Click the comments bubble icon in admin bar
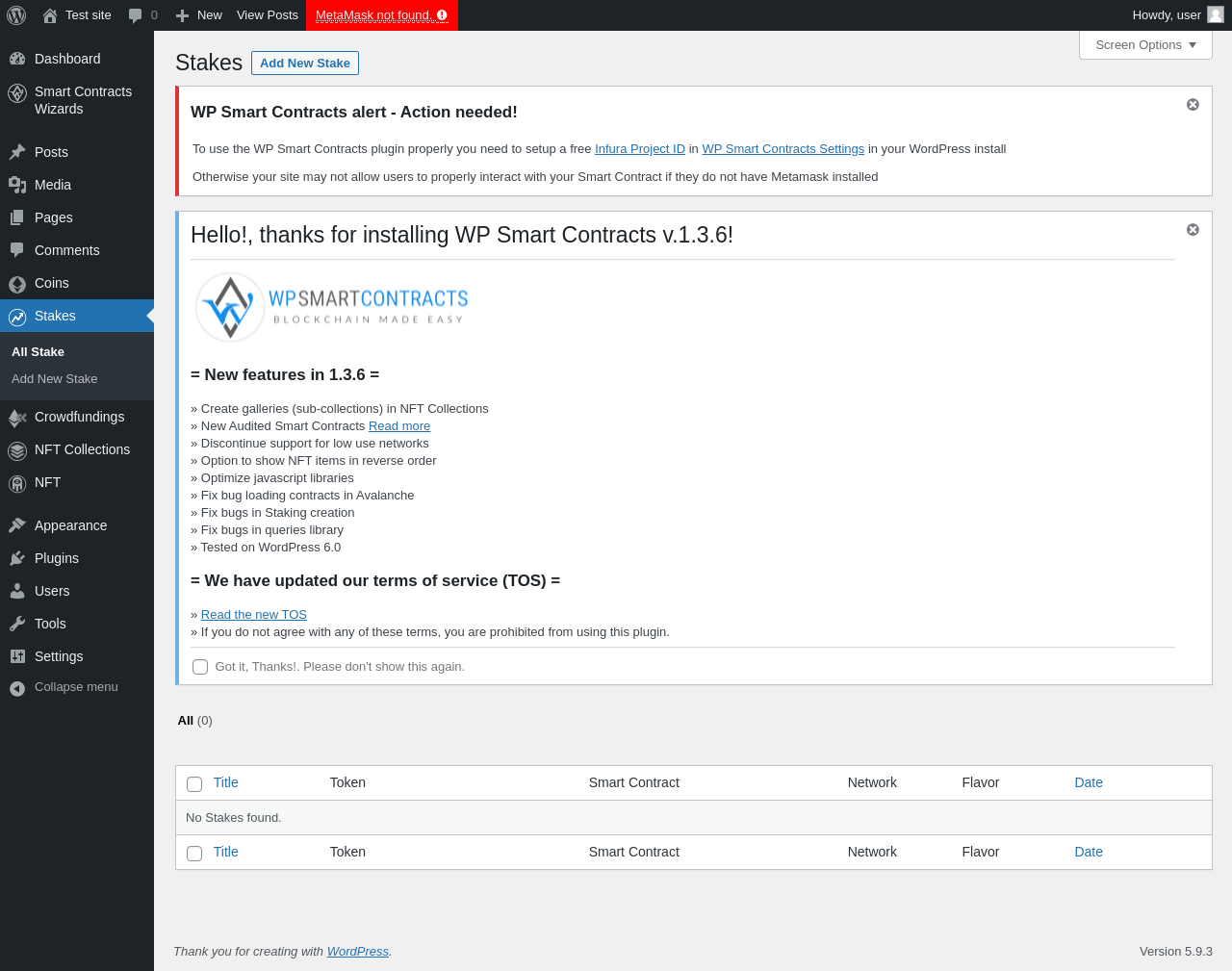This screenshot has width=1232, height=971. 135,15
